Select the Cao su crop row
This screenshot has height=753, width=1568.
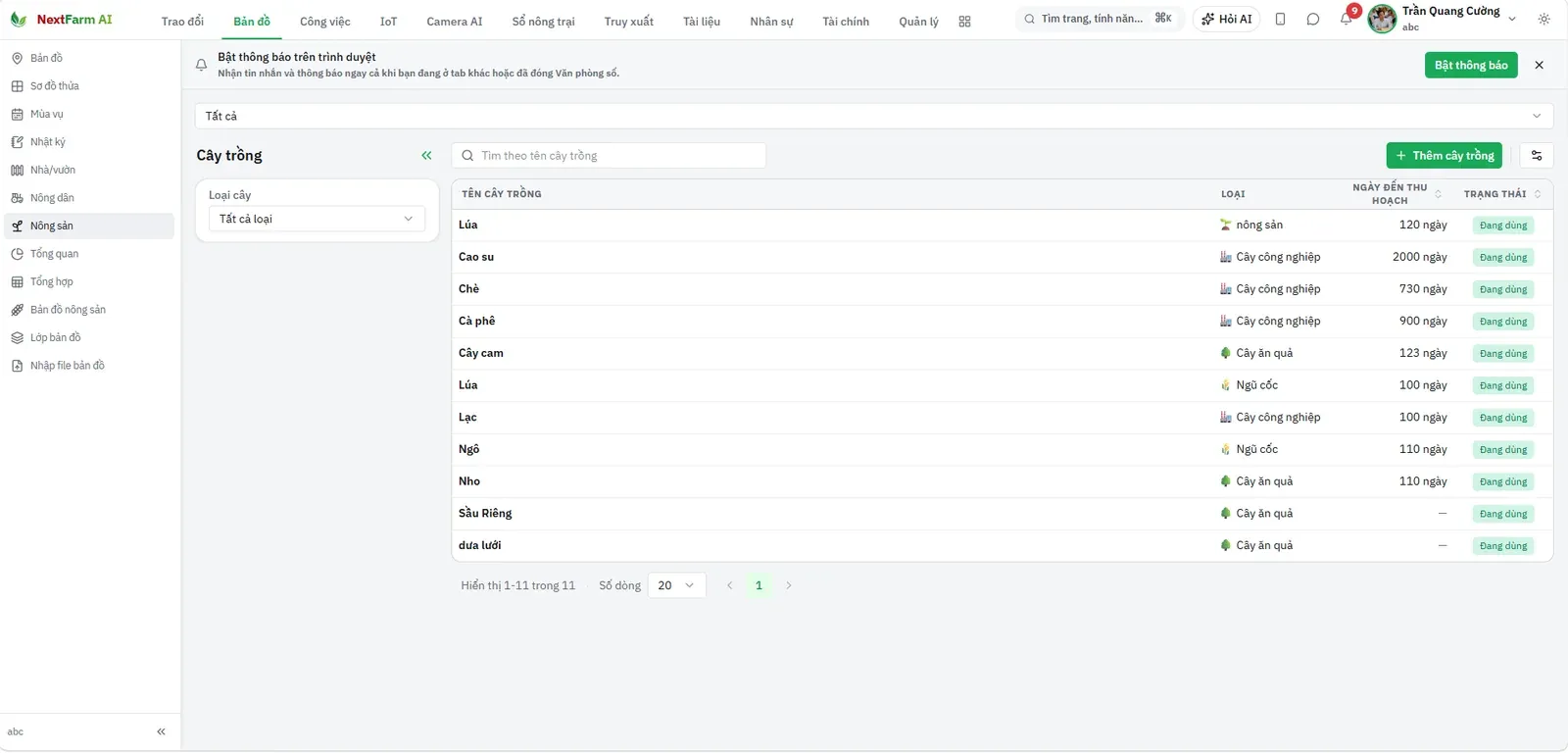(x=1002, y=257)
